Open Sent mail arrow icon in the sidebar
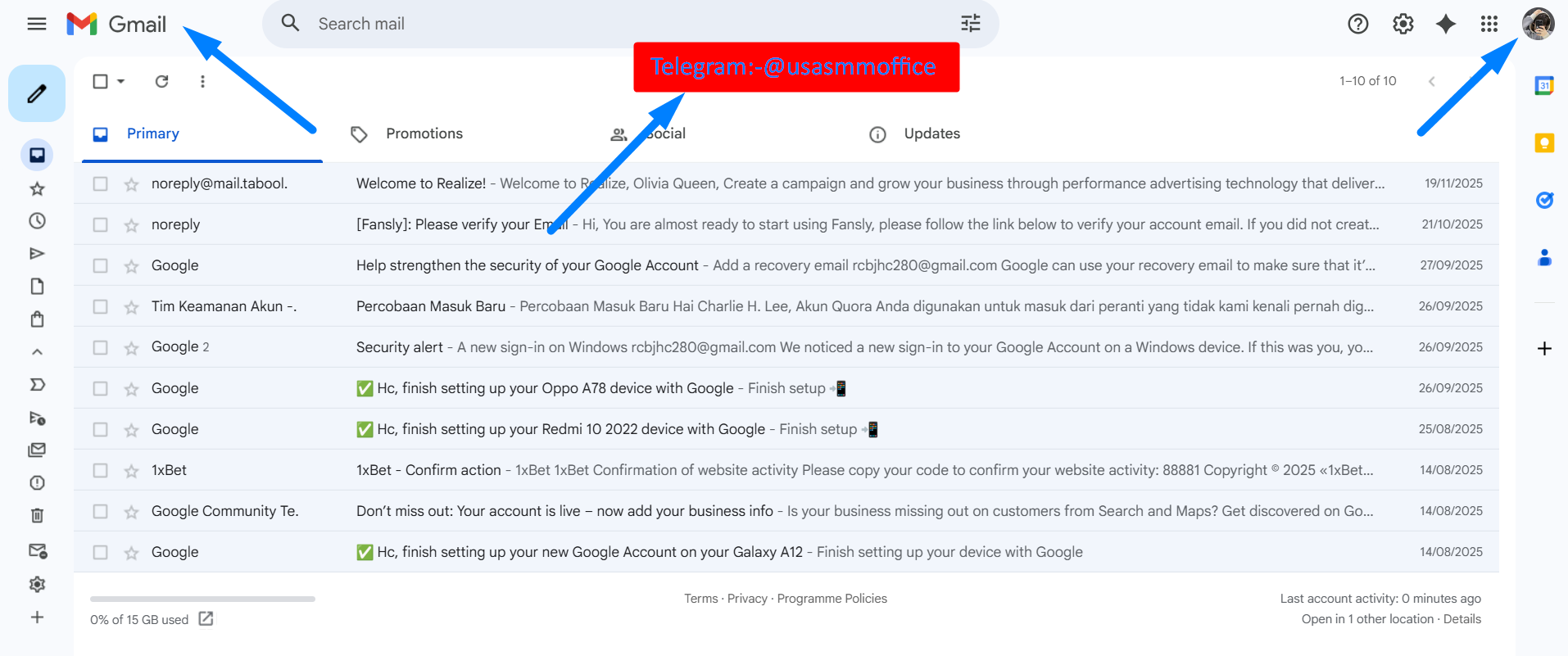Screen dimensions: 1568x656 (x=37, y=254)
